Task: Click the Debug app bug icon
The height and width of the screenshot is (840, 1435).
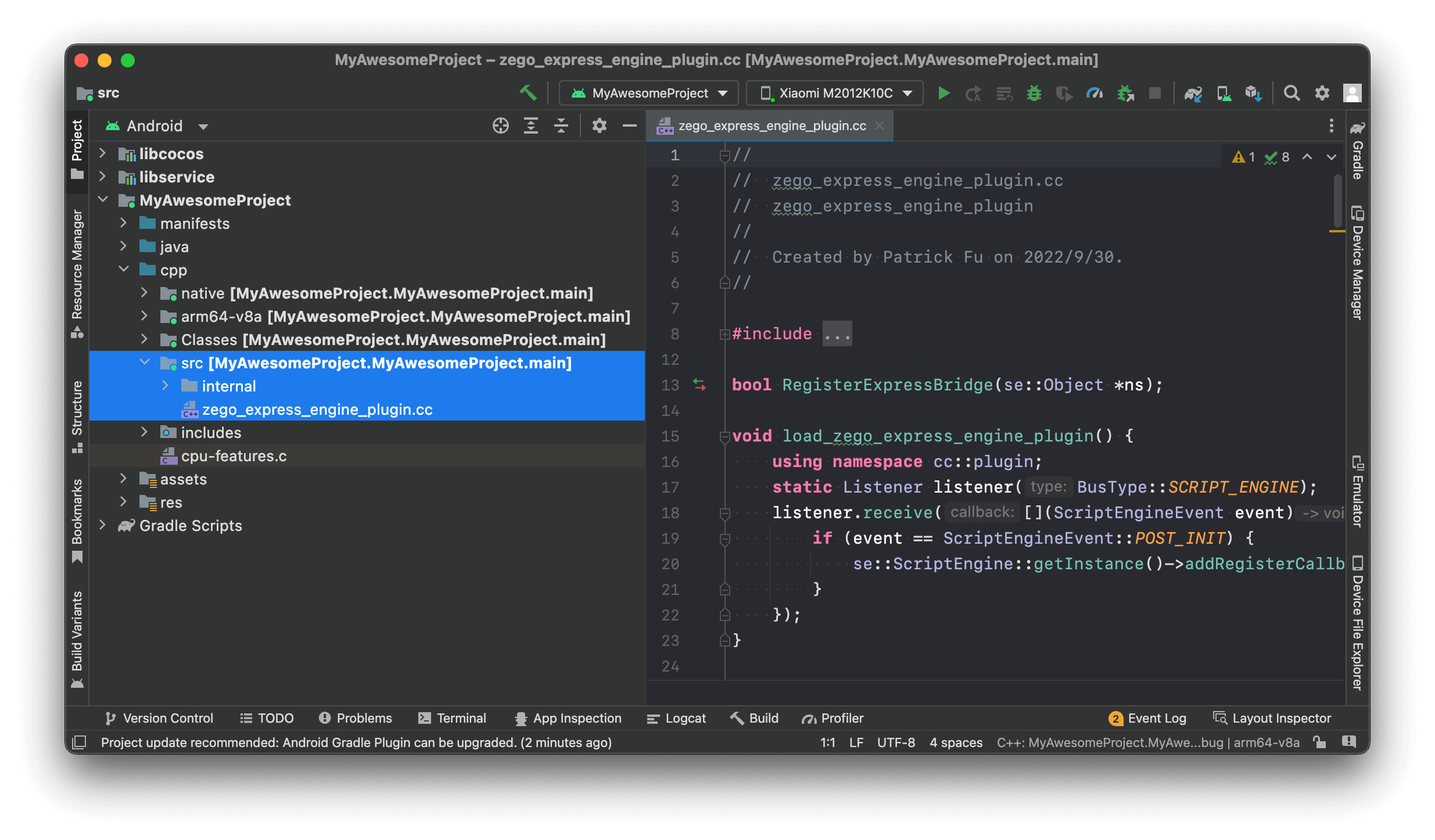Action: coord(1034,93)
